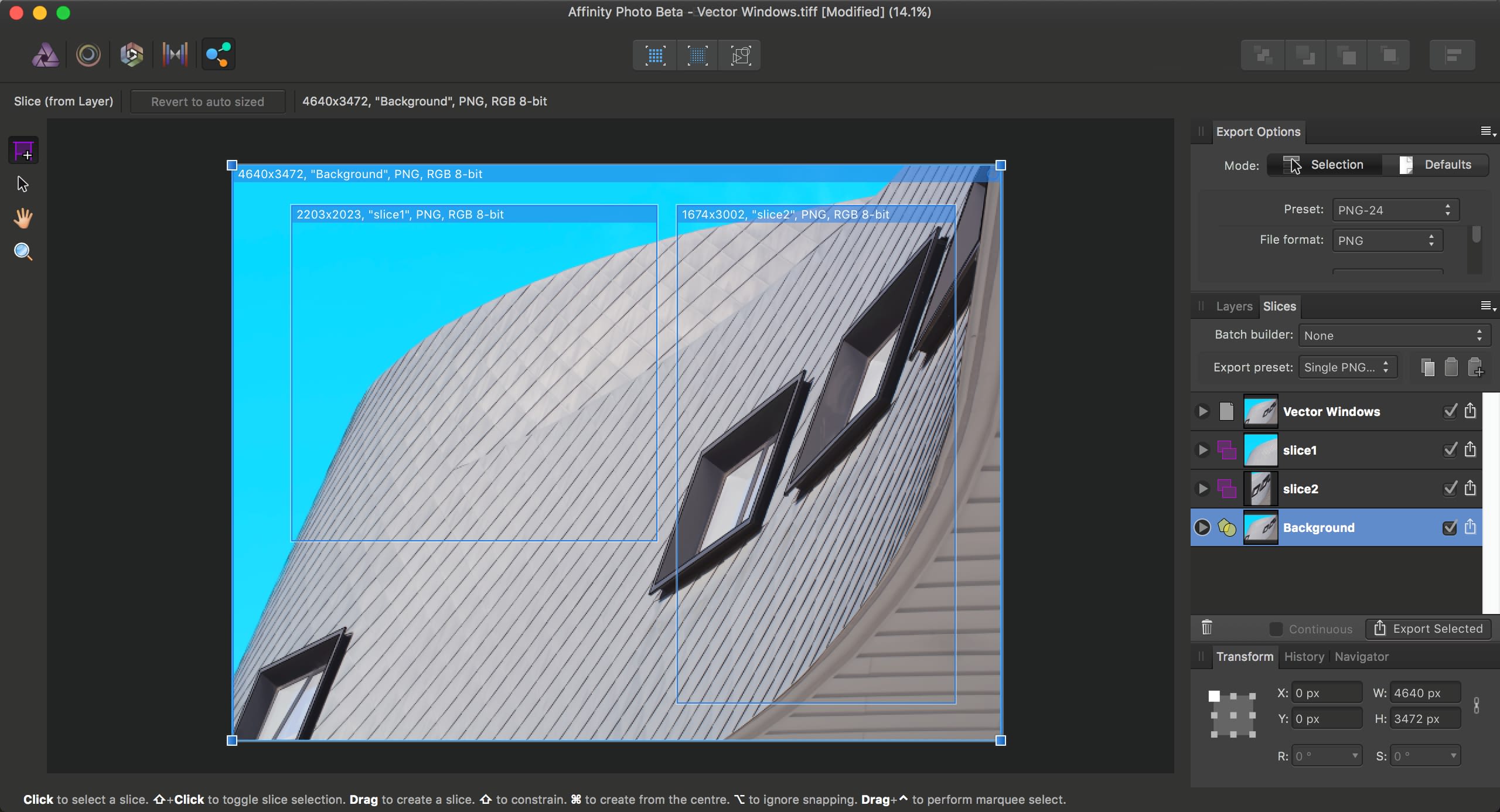Switch to the Layers tab

1234,306
